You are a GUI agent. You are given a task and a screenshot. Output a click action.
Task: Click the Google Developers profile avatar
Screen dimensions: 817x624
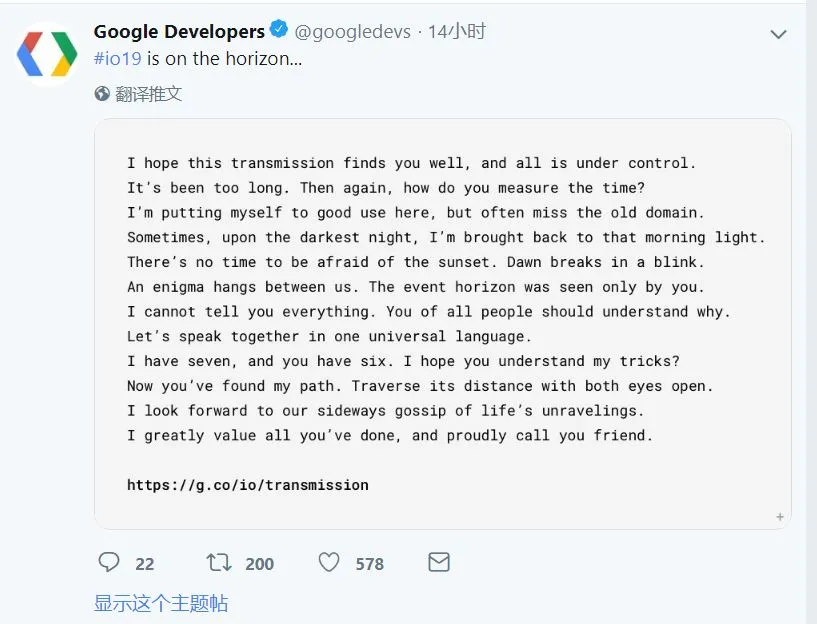pyautogui.click(x=47, y=54)
